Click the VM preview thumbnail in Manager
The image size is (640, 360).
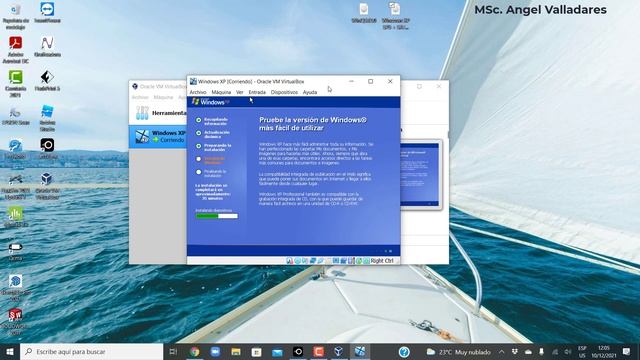(x=420, y=174)
